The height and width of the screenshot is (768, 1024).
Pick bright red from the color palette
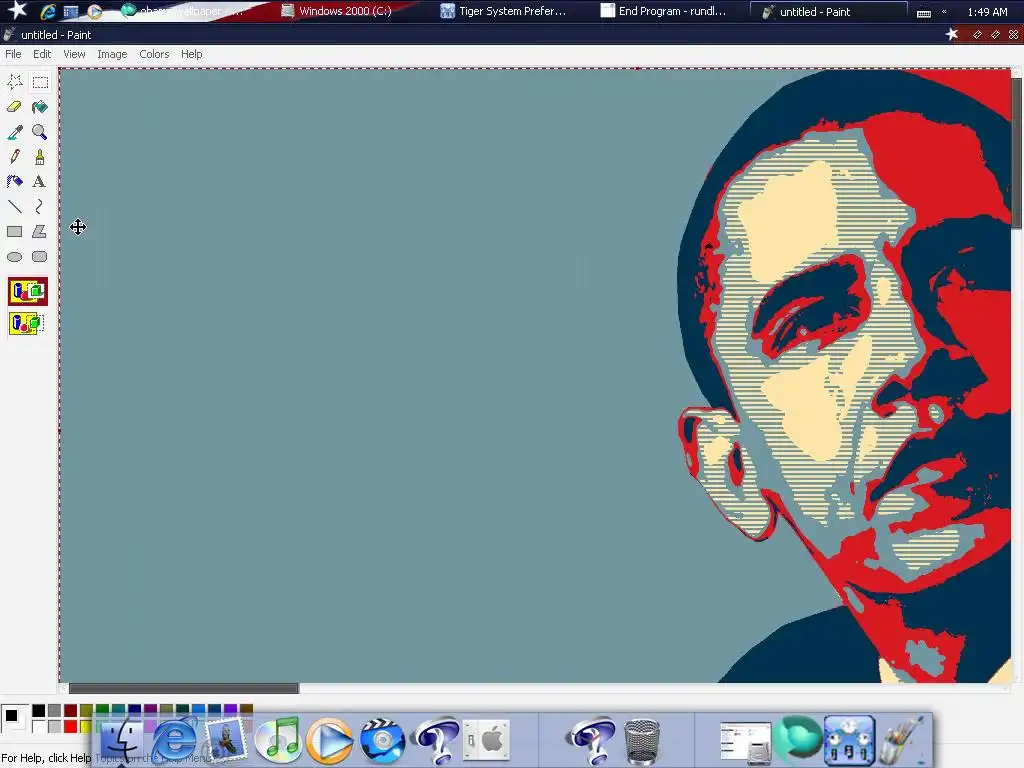coord(71,726)
